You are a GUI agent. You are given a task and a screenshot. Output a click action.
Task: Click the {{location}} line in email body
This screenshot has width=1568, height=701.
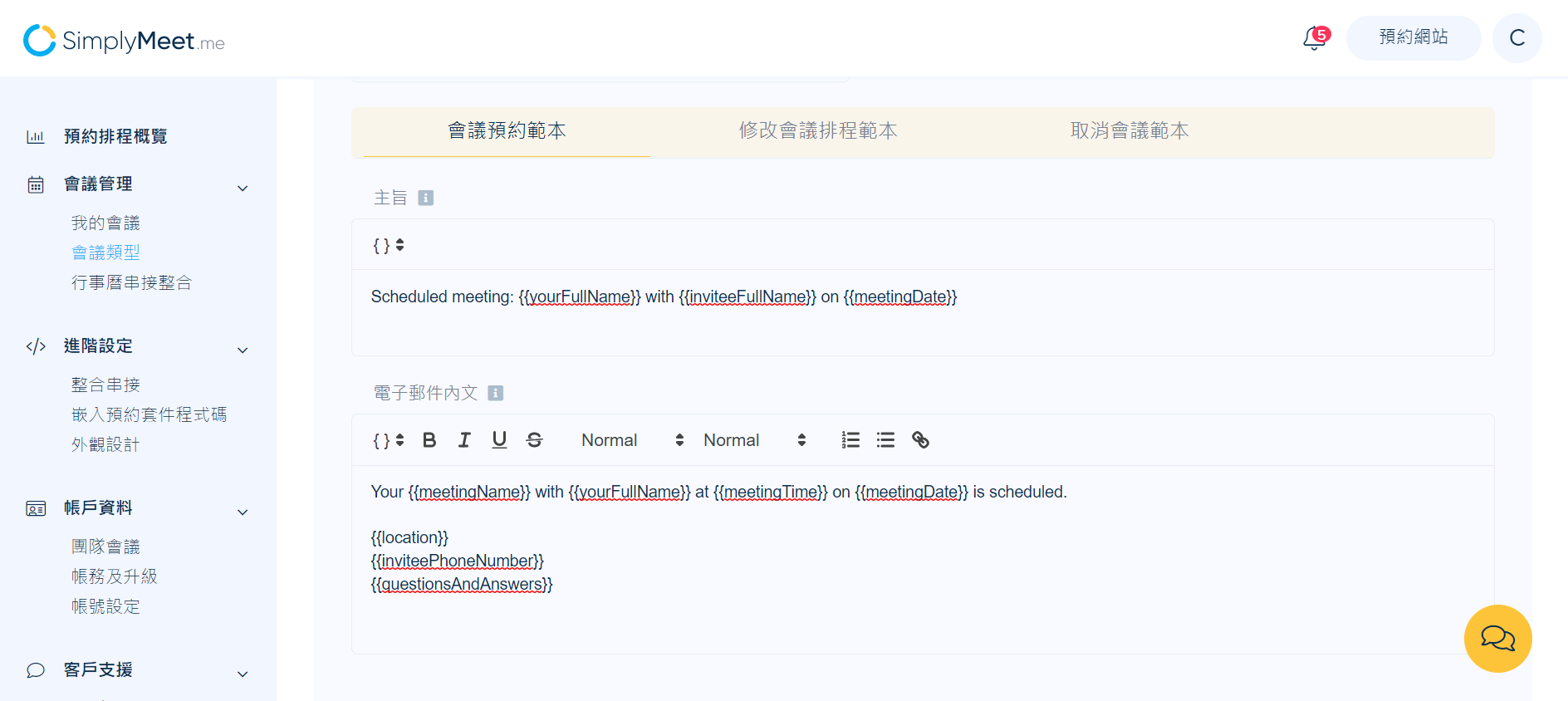click(409, 538)
